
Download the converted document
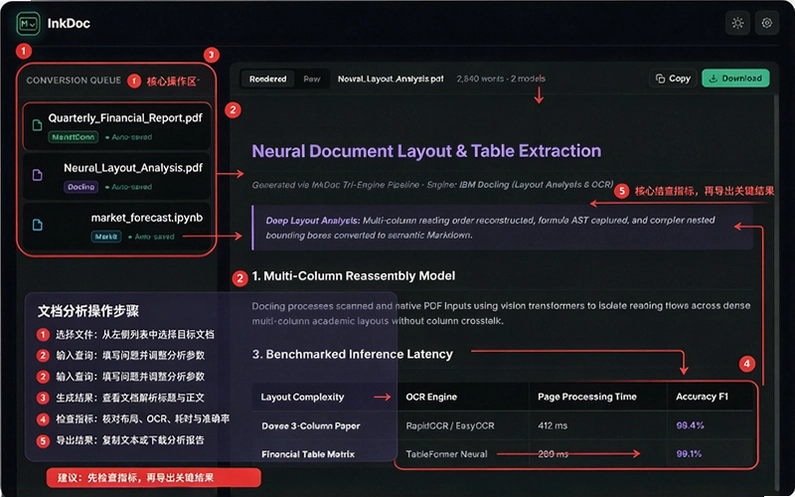(735, 79)
